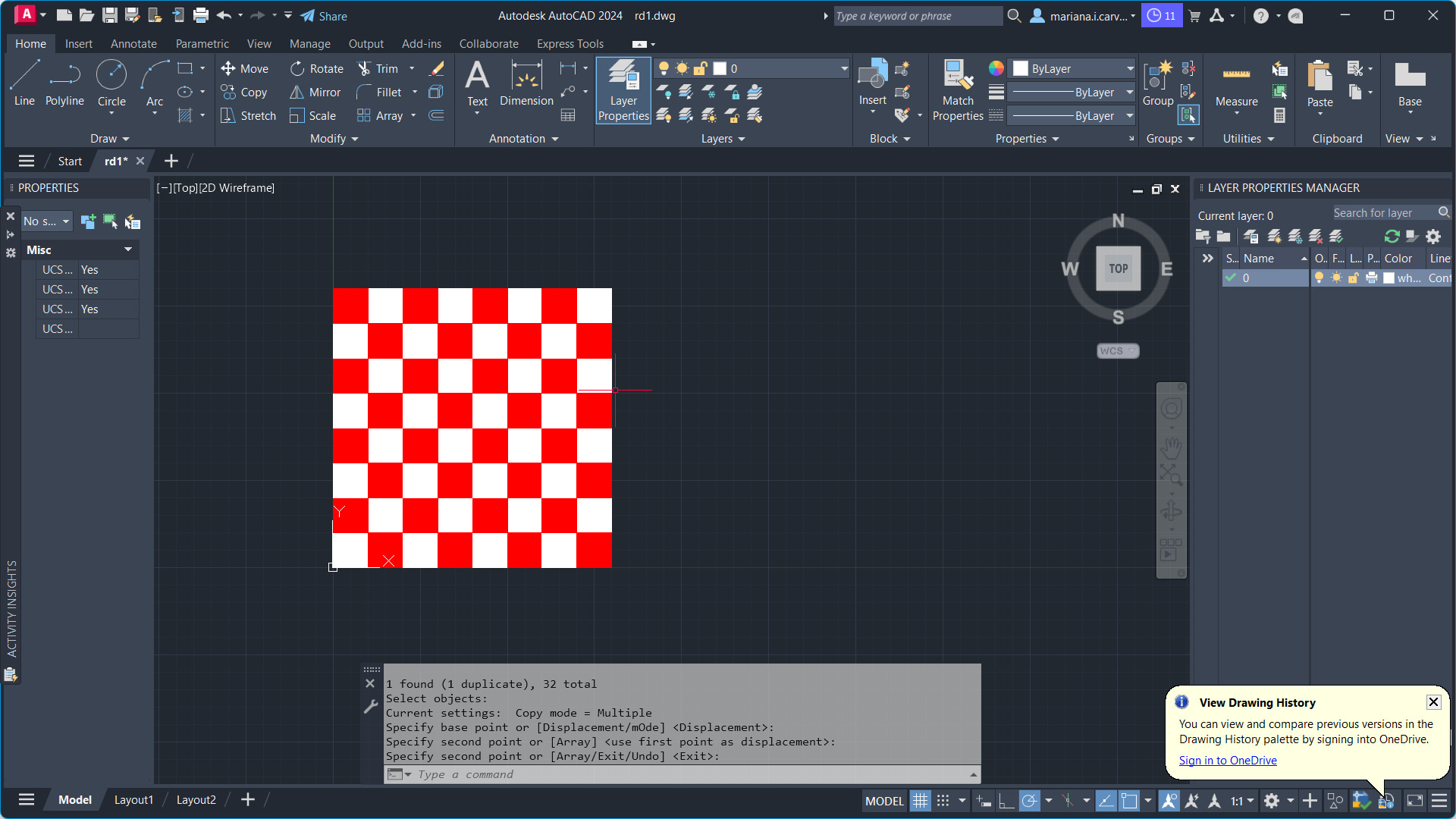Toggle grid display in status bar
Image resolution: width=1456 pixels, height=819 pixels.
pos(920,801)
